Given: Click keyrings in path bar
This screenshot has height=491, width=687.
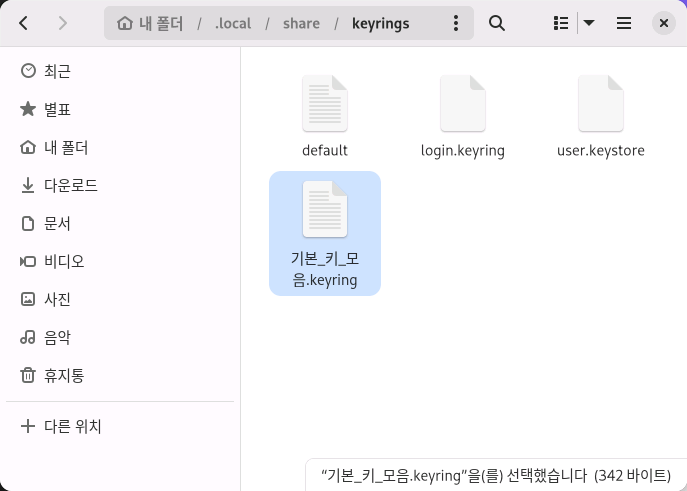Looking at the screenshot, I should pyautogui.click(x=380, y=23).
